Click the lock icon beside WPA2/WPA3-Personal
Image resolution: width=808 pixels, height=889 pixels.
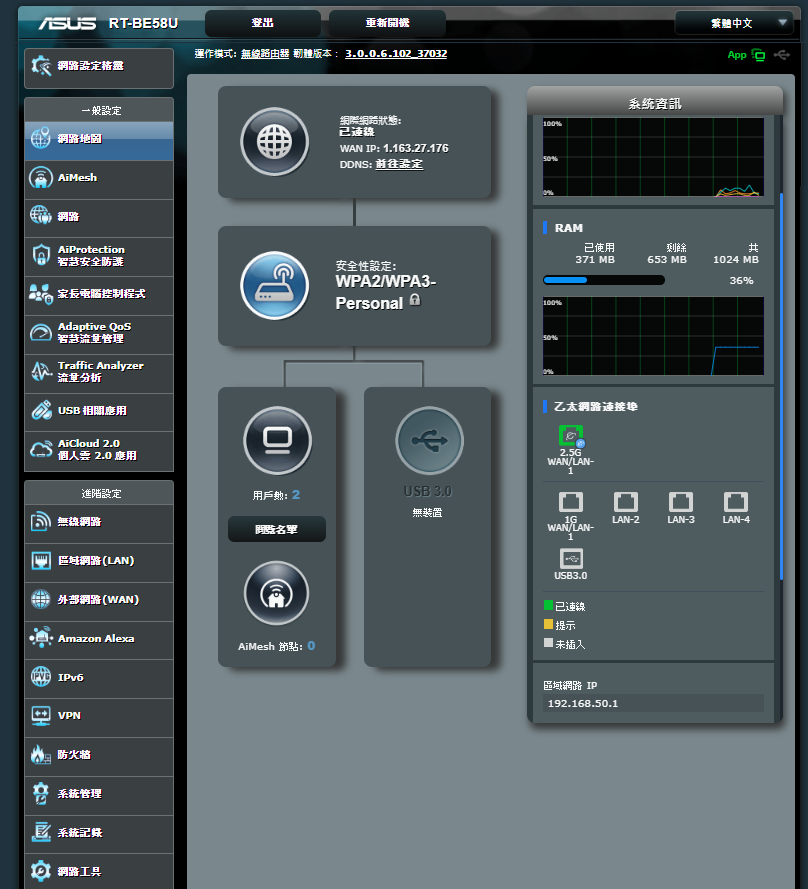pos(415,300)
